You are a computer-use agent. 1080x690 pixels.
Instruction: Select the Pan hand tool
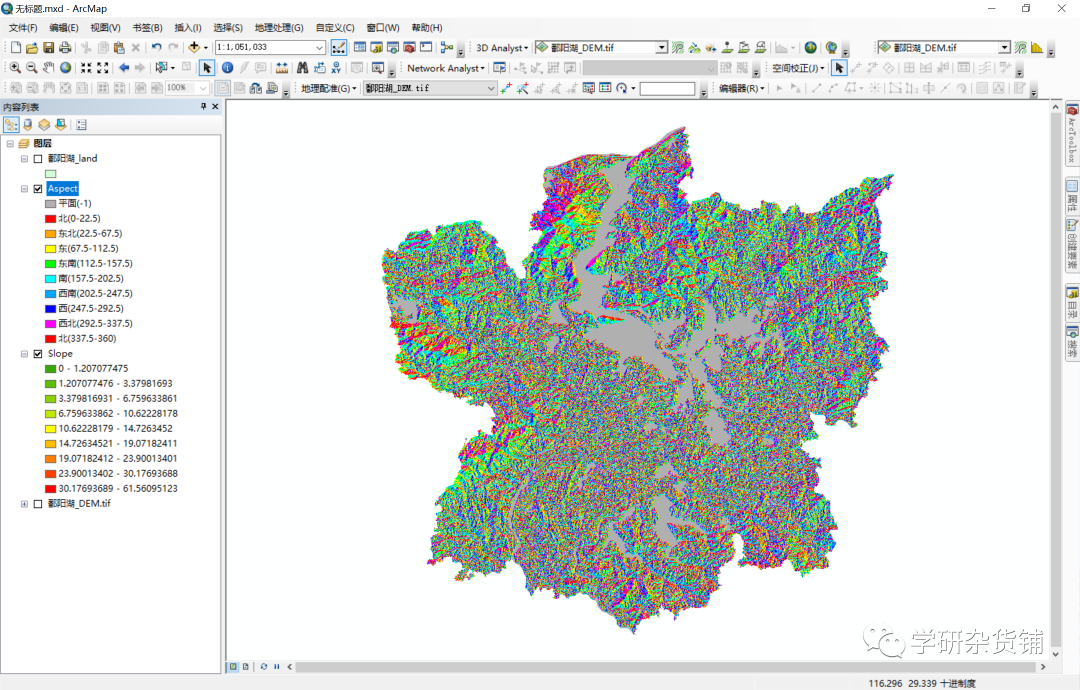48,67
